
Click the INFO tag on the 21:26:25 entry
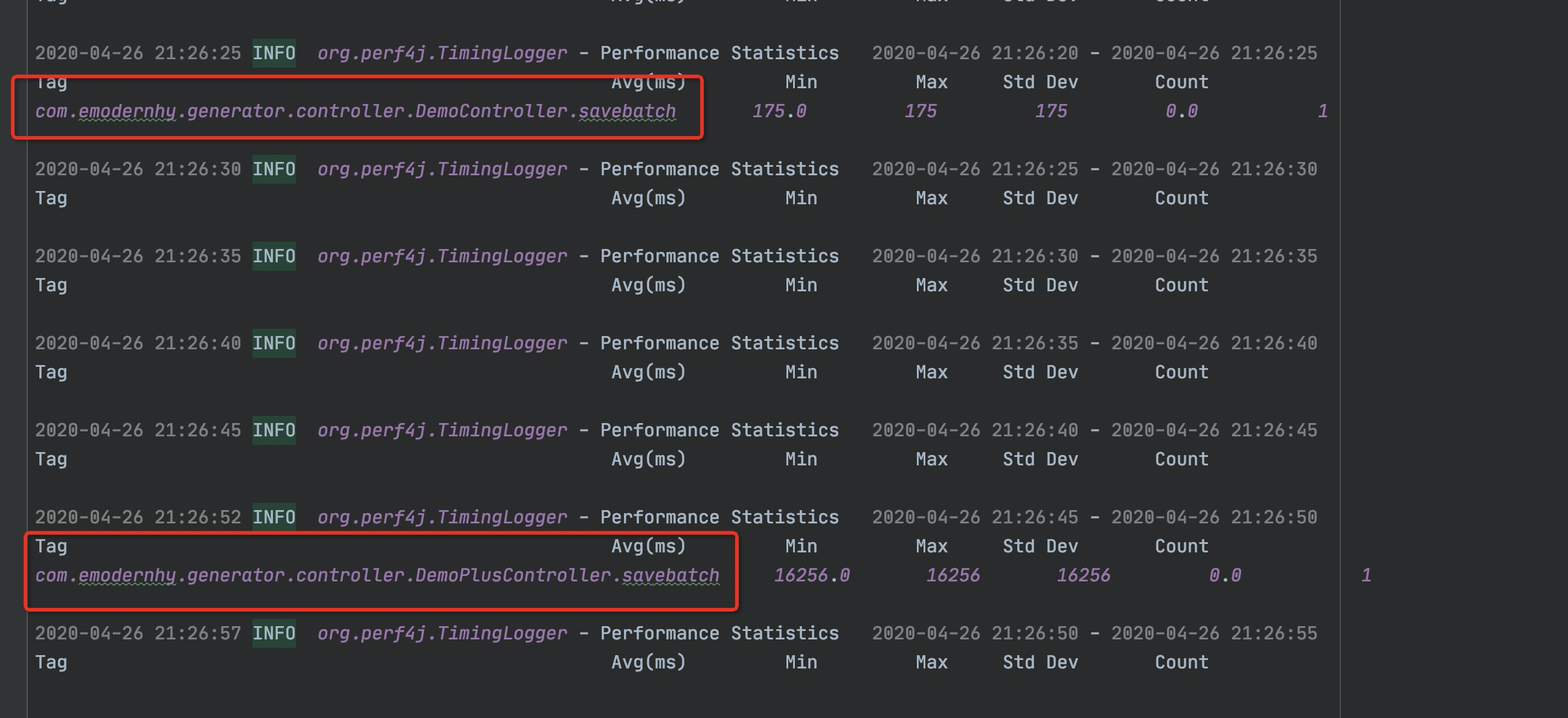(274, 53)
